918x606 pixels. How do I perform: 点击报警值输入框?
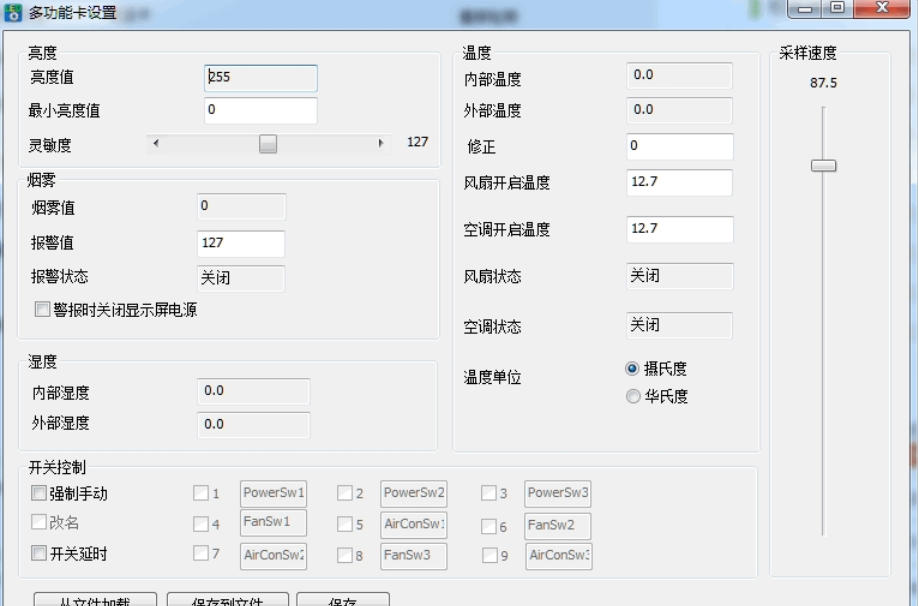239,242
